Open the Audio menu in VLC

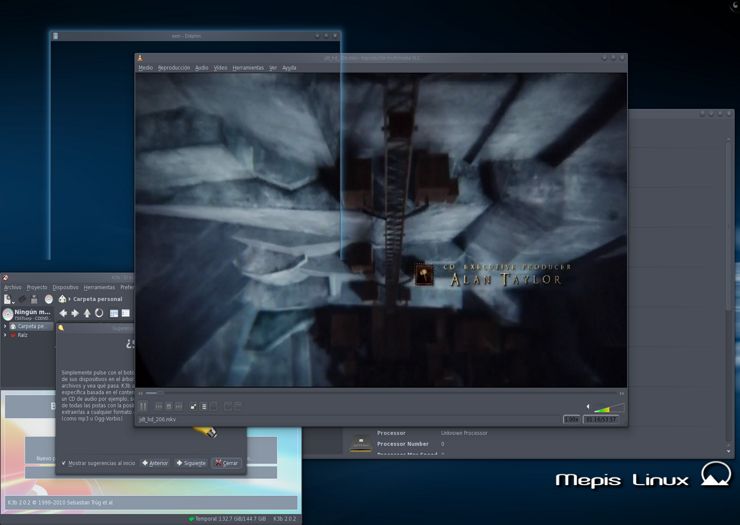[x=202, y=68]
